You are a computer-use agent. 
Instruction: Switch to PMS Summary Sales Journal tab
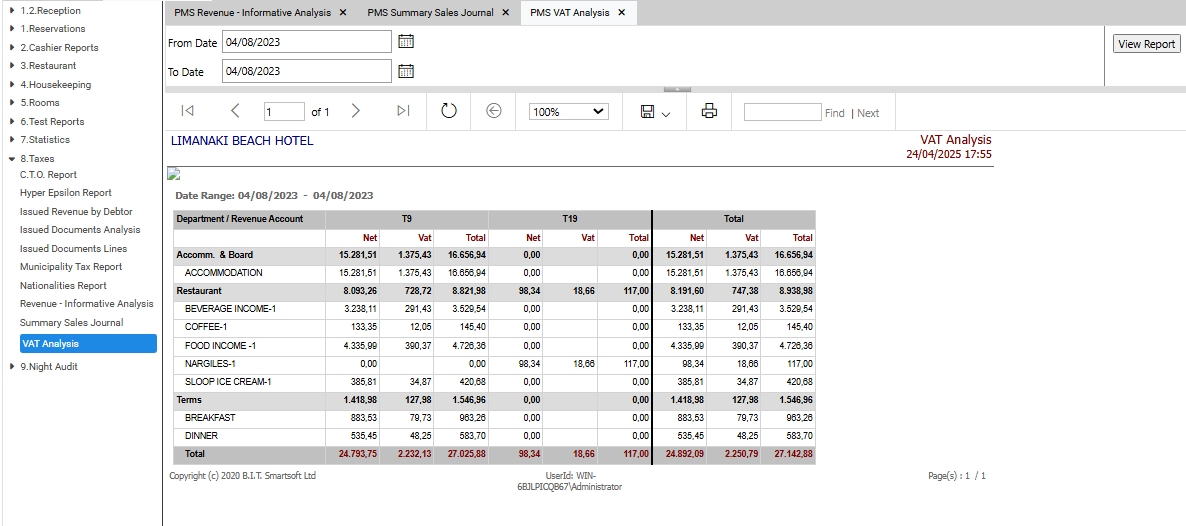coord(430,13)
